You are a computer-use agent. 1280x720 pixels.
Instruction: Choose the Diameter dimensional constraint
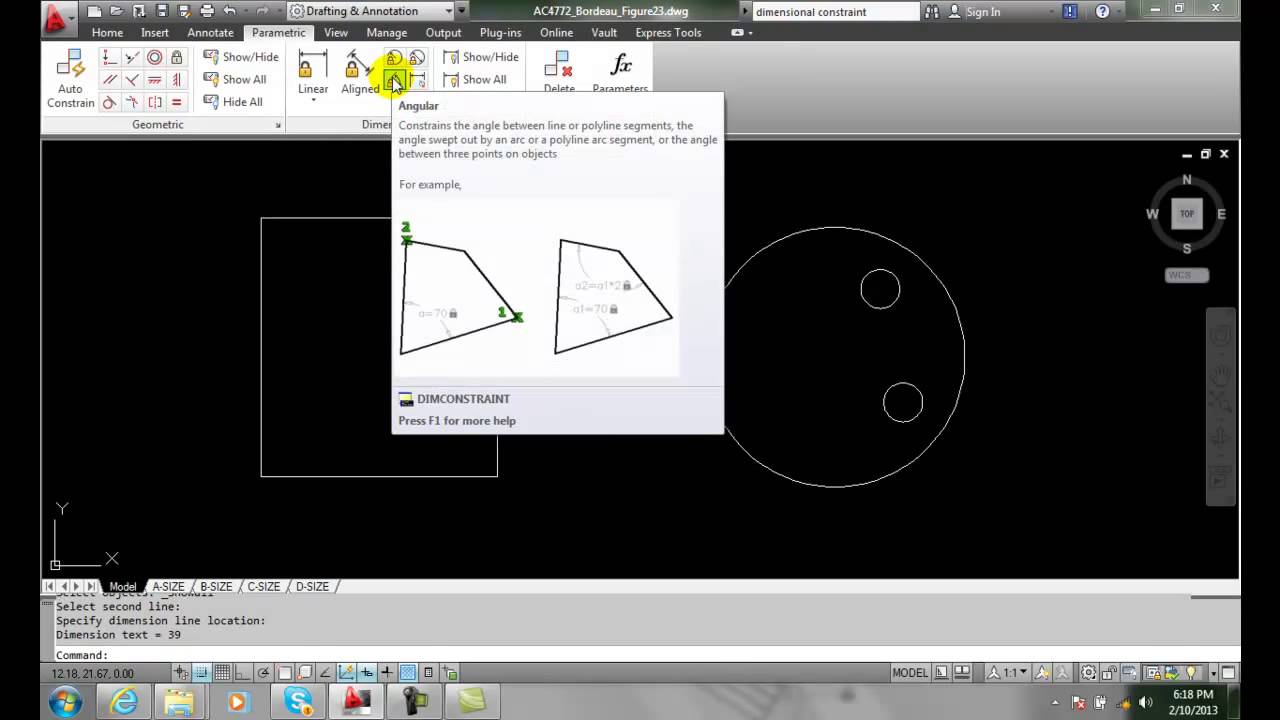[x=416, y=58]
